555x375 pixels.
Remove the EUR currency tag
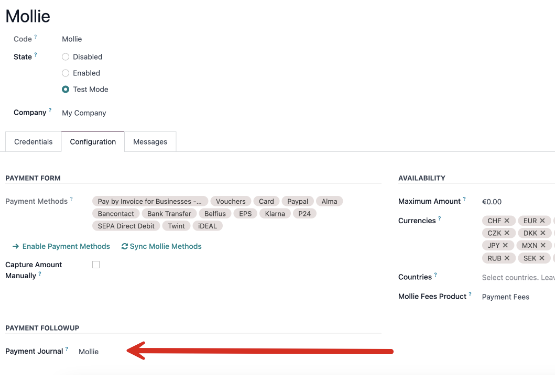click(x=542, y=221)
